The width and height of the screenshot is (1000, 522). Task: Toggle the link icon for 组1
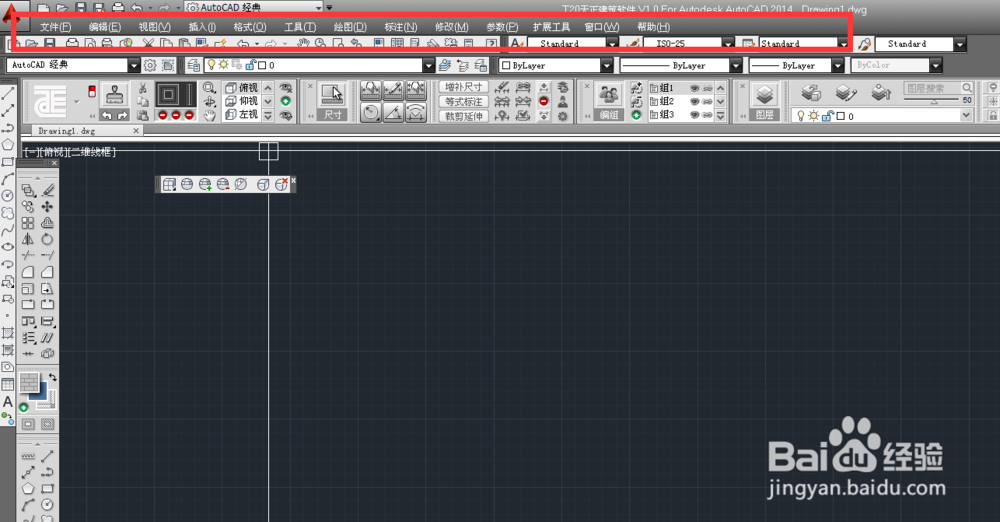[x=707, y=88]
